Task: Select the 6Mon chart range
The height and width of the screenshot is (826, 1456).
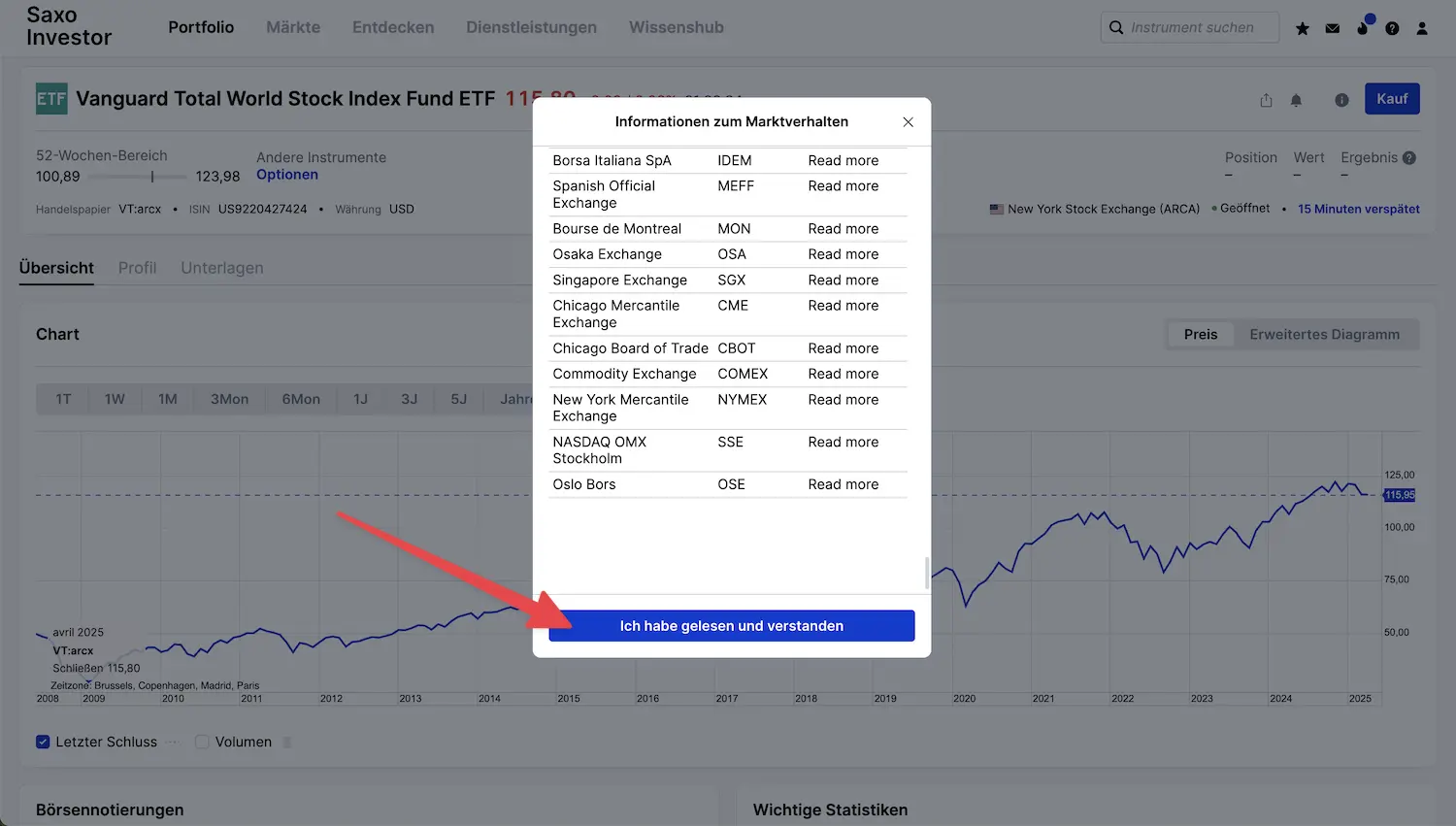Action: [301, 399]
